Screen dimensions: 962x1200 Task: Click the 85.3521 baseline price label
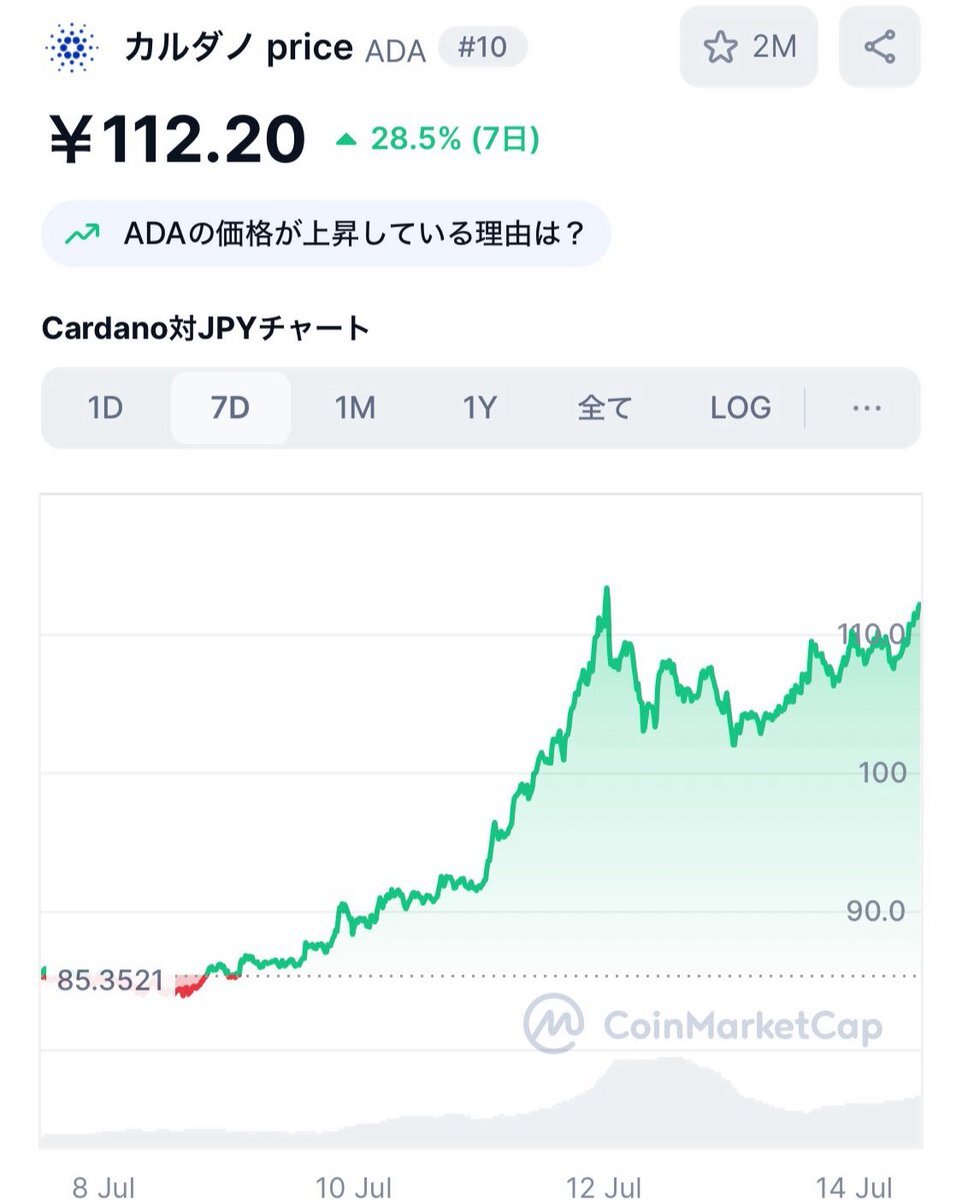[x=110, y=981]
